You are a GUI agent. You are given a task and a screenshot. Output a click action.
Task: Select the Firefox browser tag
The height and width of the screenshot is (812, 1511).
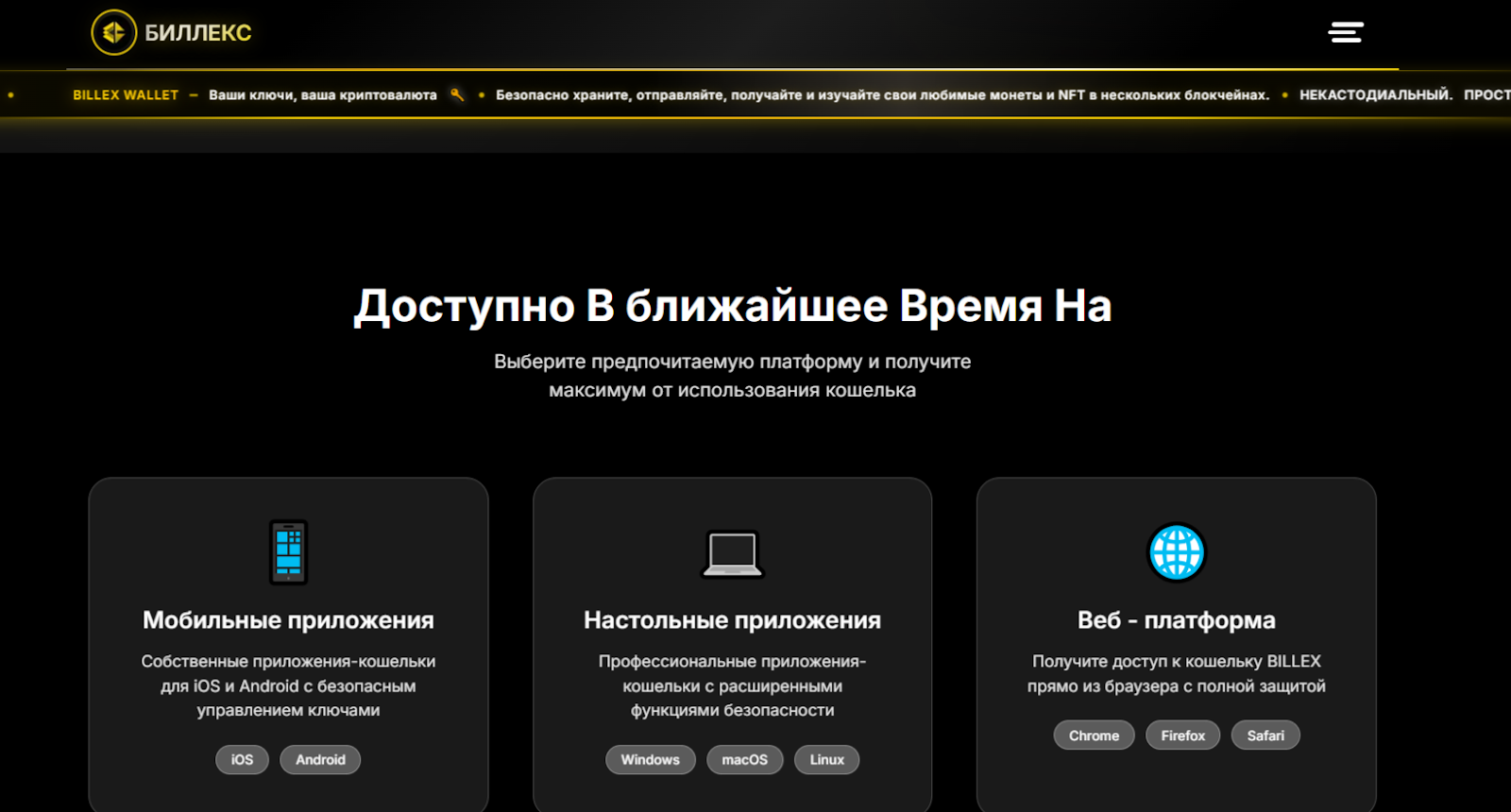[1183, 736]
